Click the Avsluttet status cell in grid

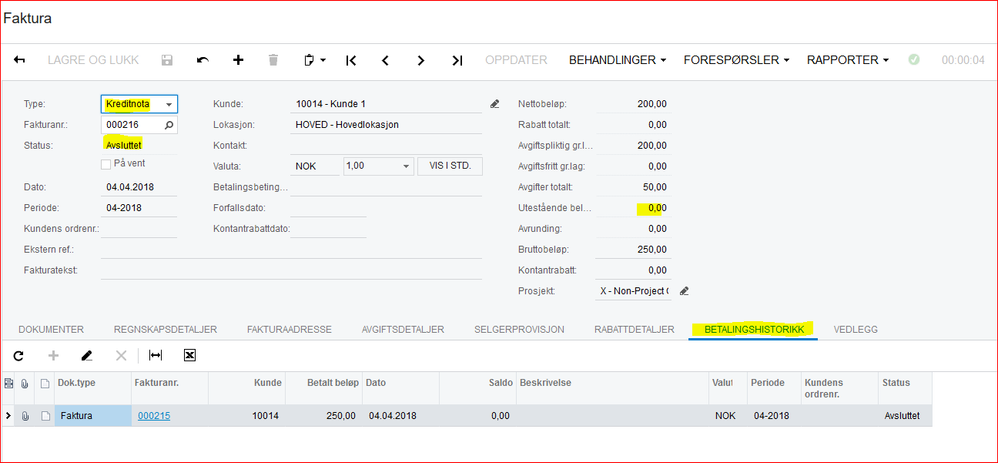(904, 416)
